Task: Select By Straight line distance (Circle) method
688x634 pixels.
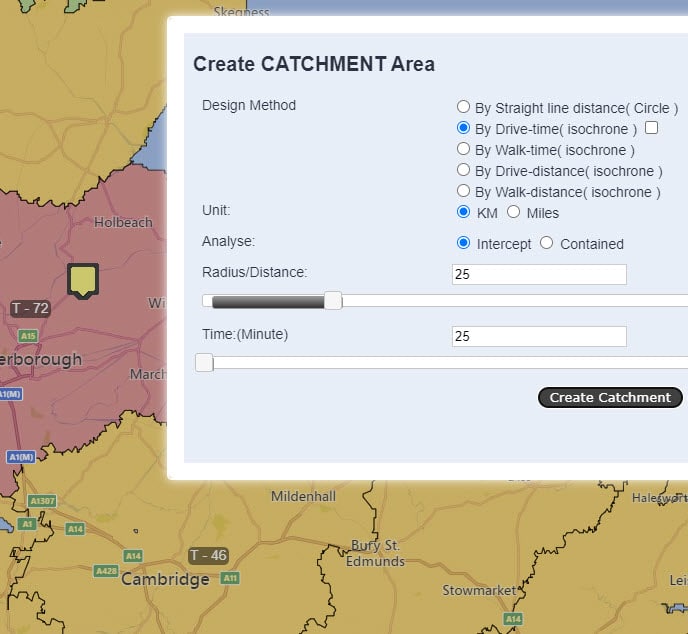Action: (x=463, y=107)
